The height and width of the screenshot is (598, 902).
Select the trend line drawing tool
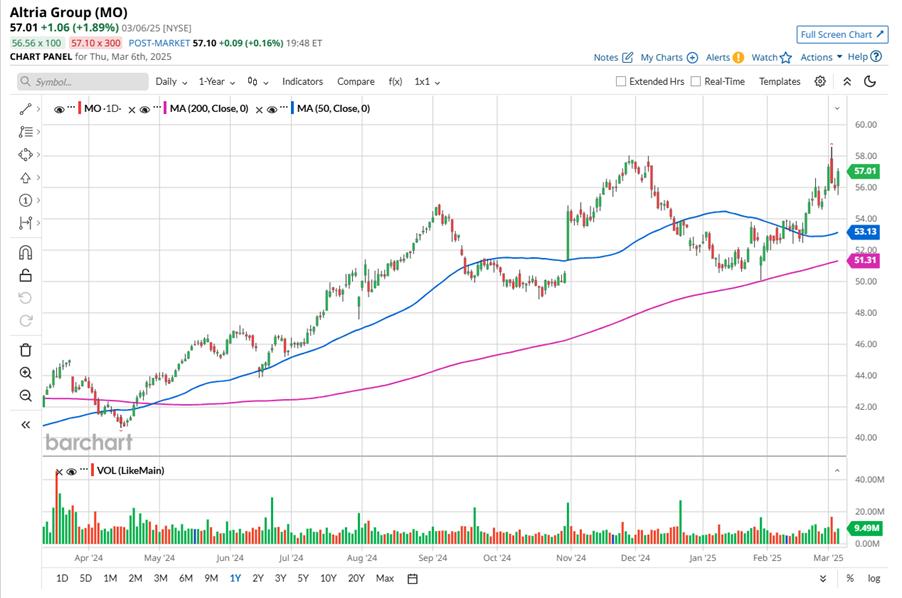(25, 109)
